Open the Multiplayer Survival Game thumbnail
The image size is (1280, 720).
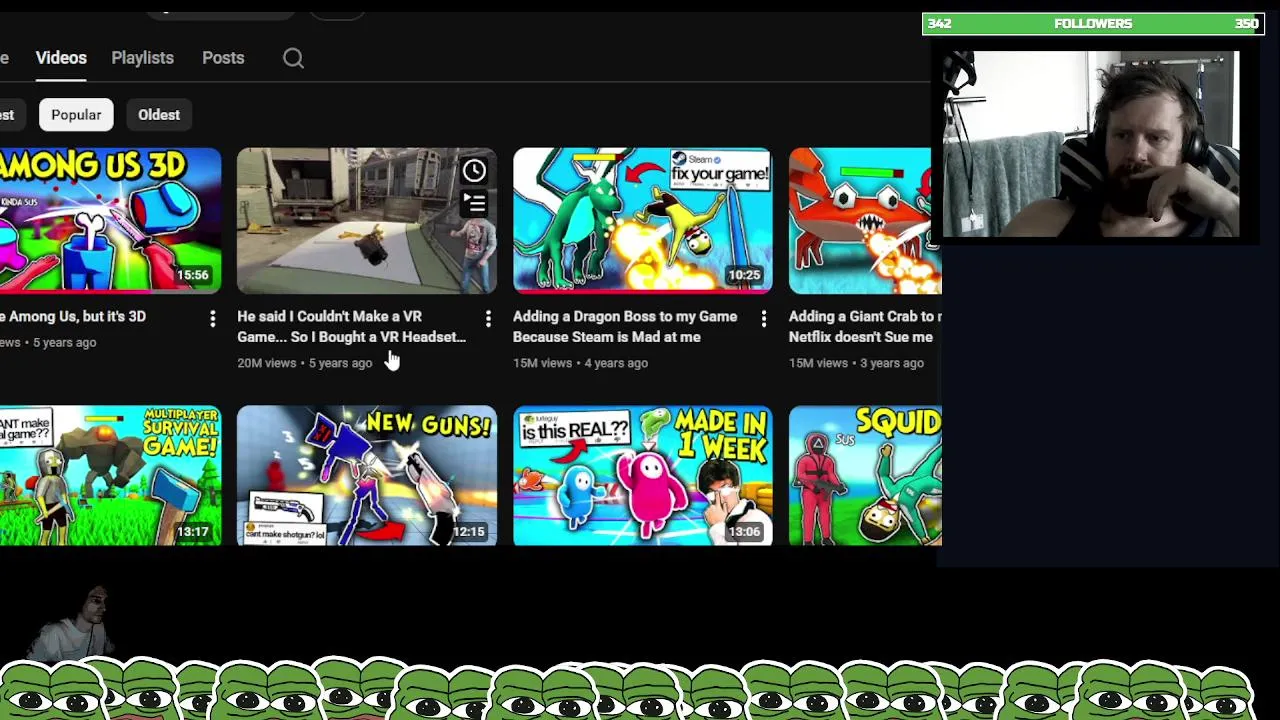(110, 476)
